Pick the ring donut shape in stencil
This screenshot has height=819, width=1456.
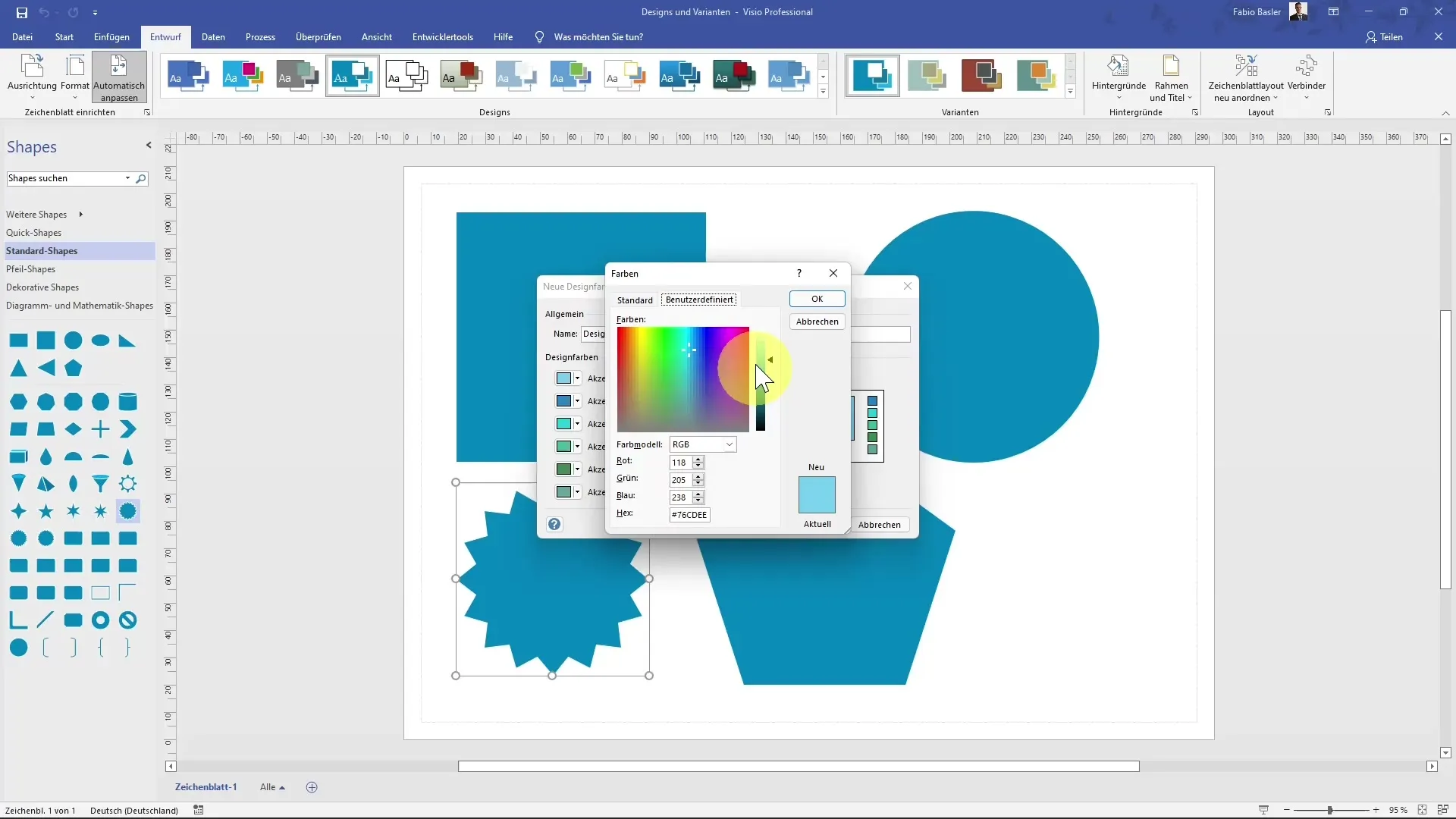(x=101, y=620)
